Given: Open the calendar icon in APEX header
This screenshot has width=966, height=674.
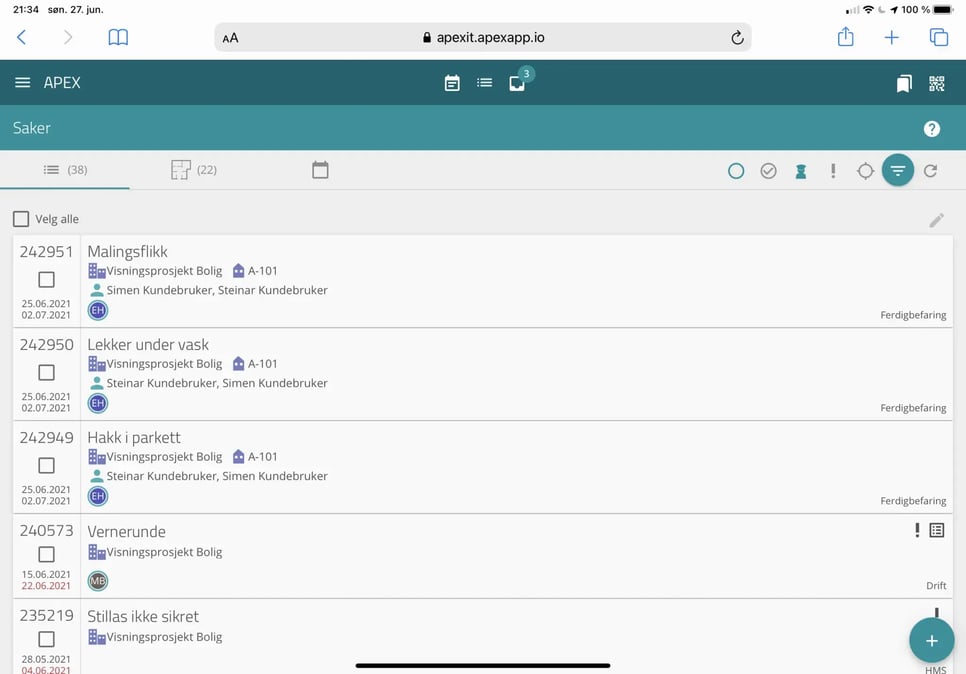Looking at the screenshot, I should tap(452, 83).
